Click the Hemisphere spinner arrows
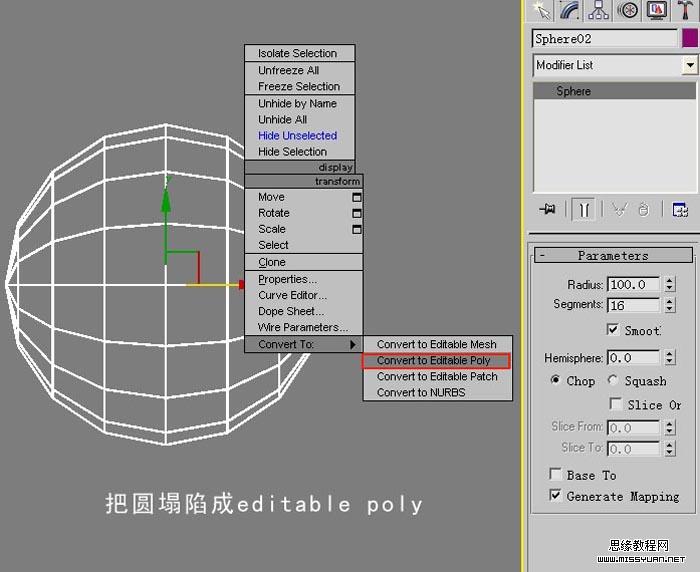 tap(669, 358)
